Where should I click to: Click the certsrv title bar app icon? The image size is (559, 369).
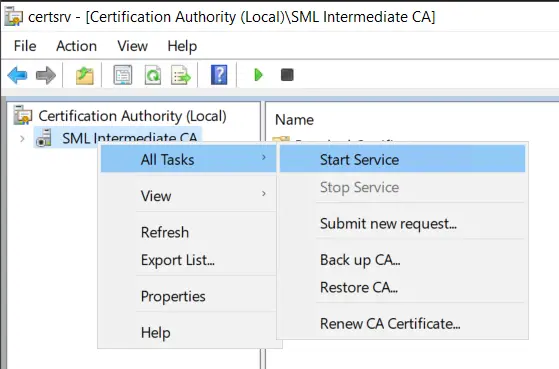coord(14,16)
